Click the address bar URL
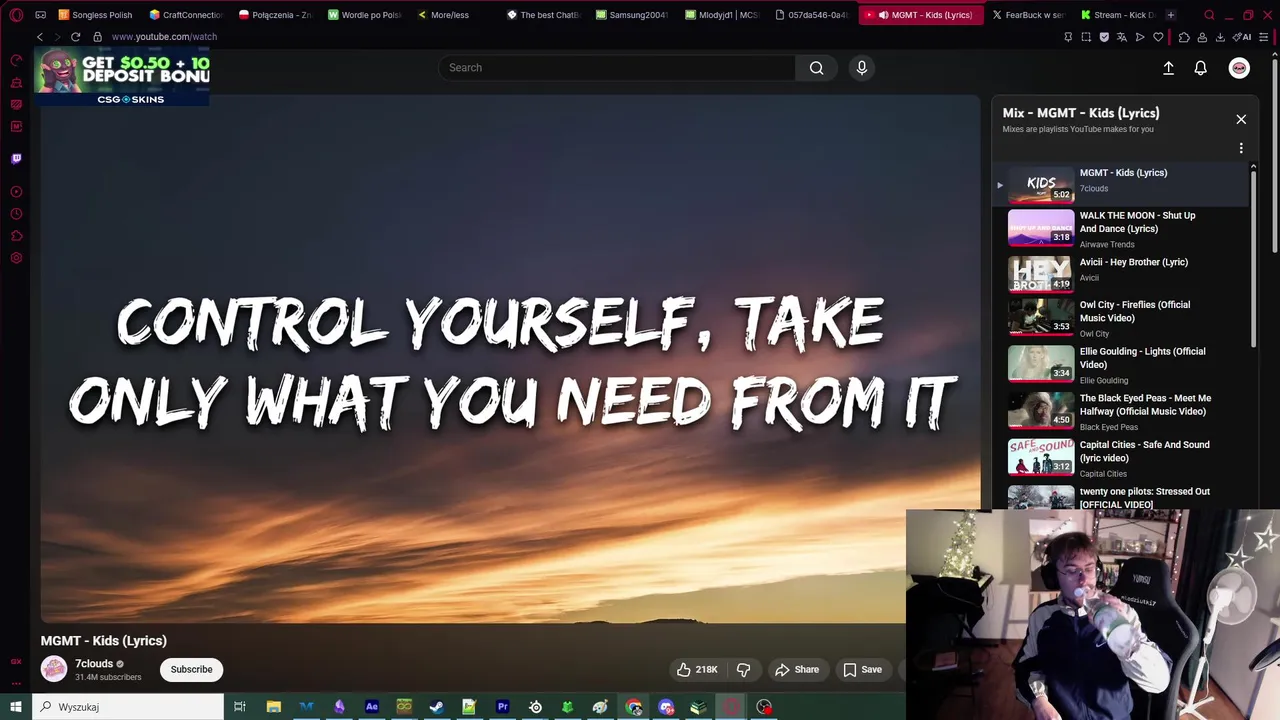Screen dimensions: 1280x720 tap(164, 37)
